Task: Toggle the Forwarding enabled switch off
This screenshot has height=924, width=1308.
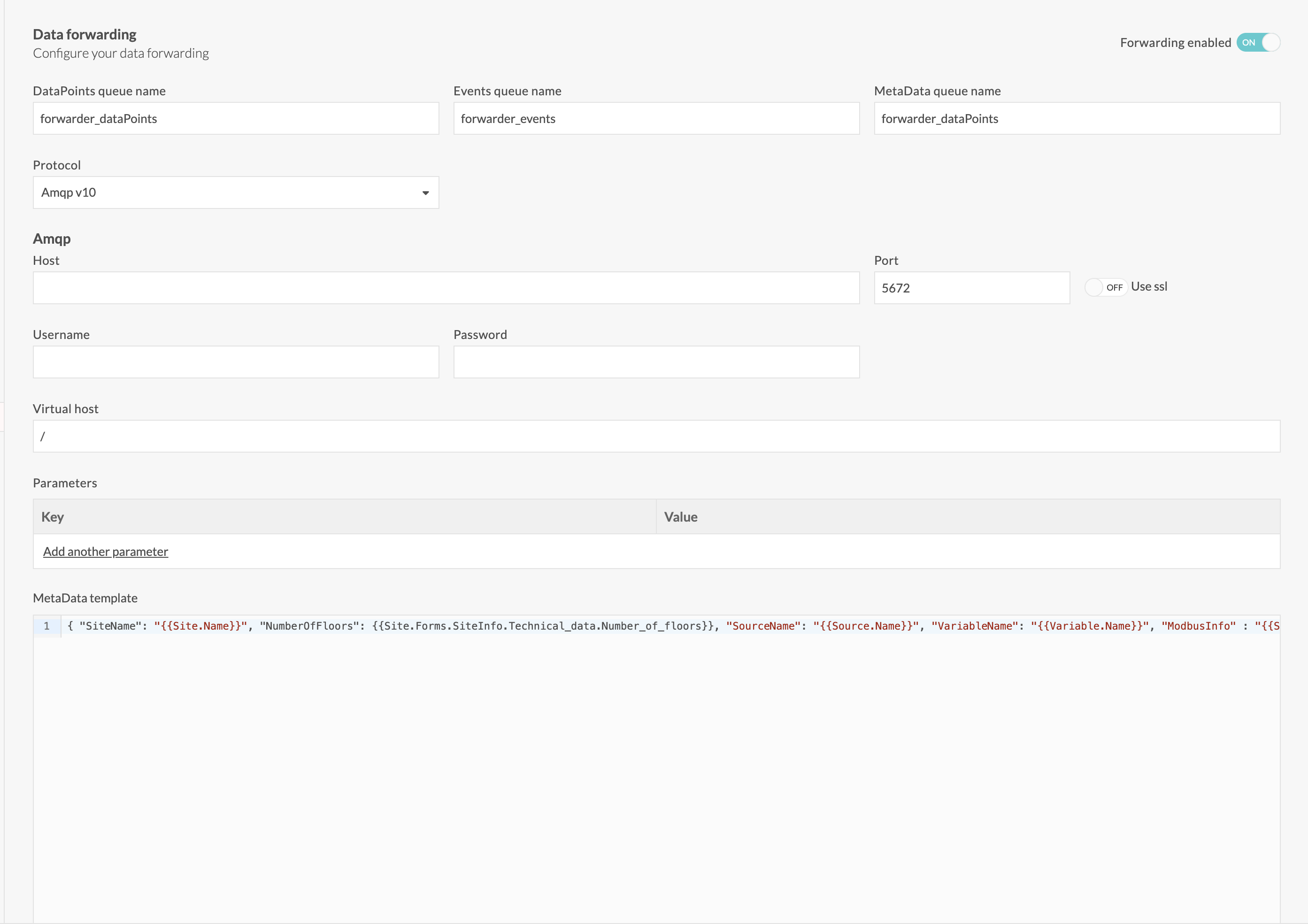Action: (1257, 43)
